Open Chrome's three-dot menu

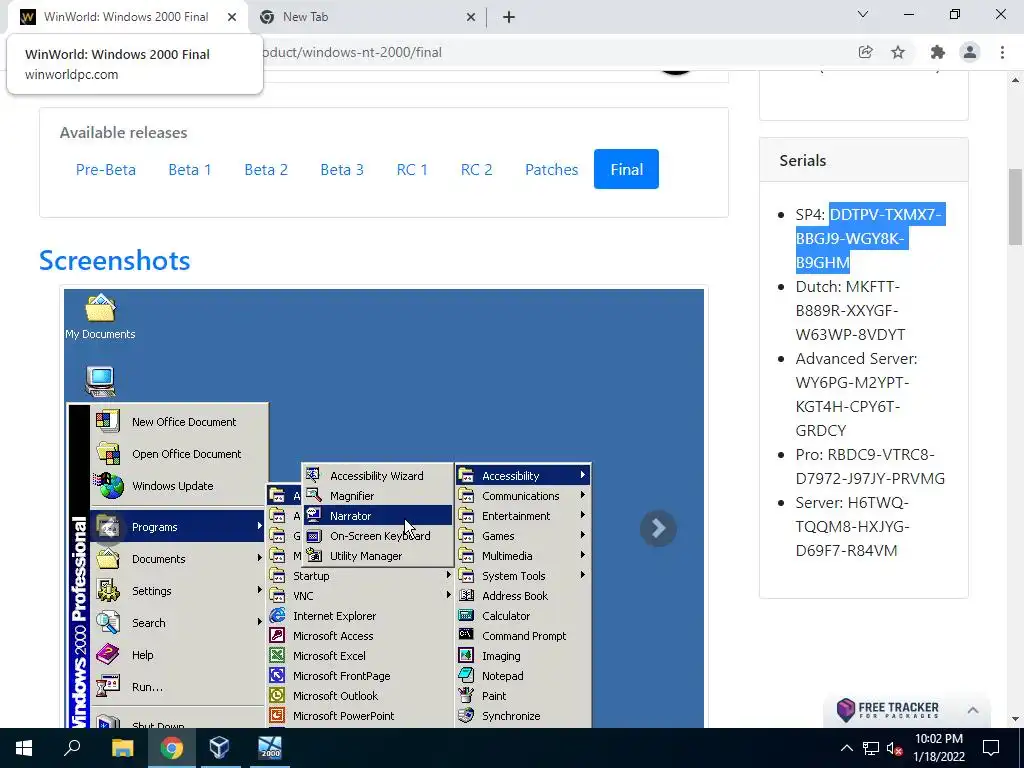pos(1002,52)
